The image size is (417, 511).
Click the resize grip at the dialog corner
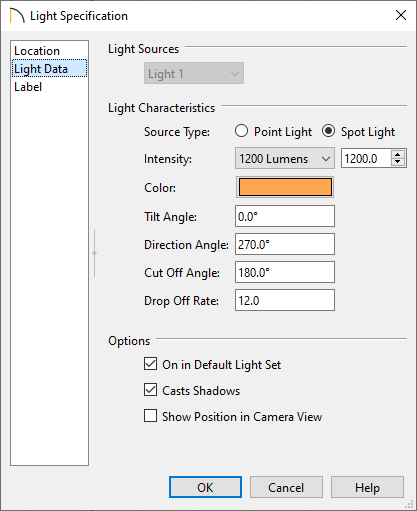(409, 504)
